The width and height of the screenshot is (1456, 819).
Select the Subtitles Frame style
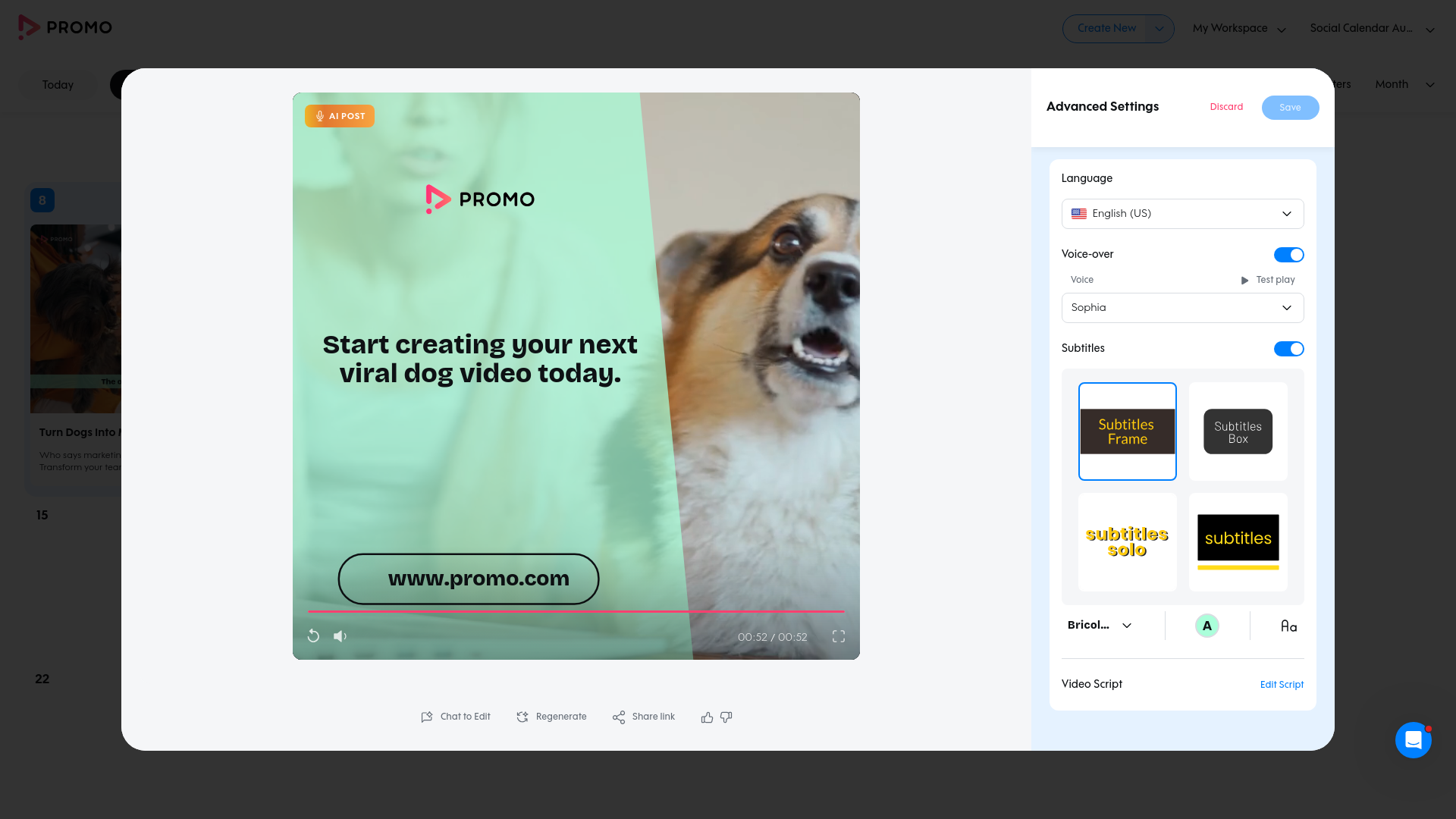pos(1128,431)
